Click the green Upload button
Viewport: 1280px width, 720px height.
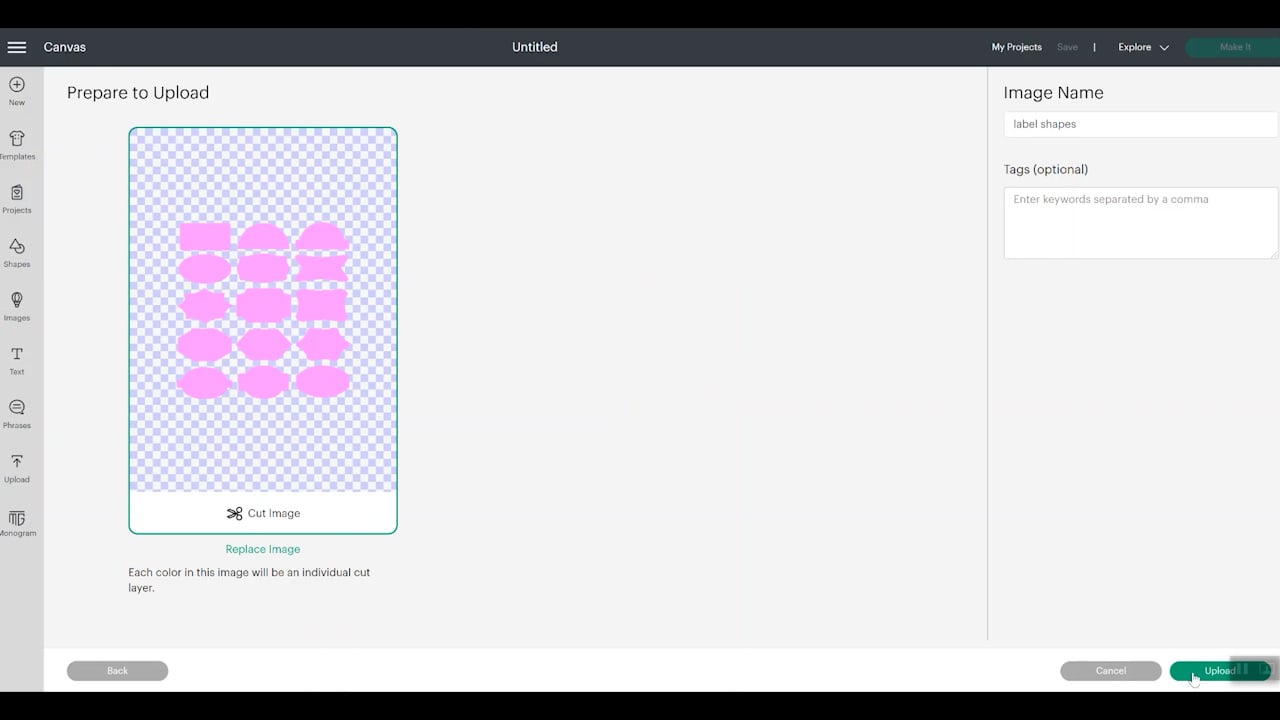(1219, 671)
